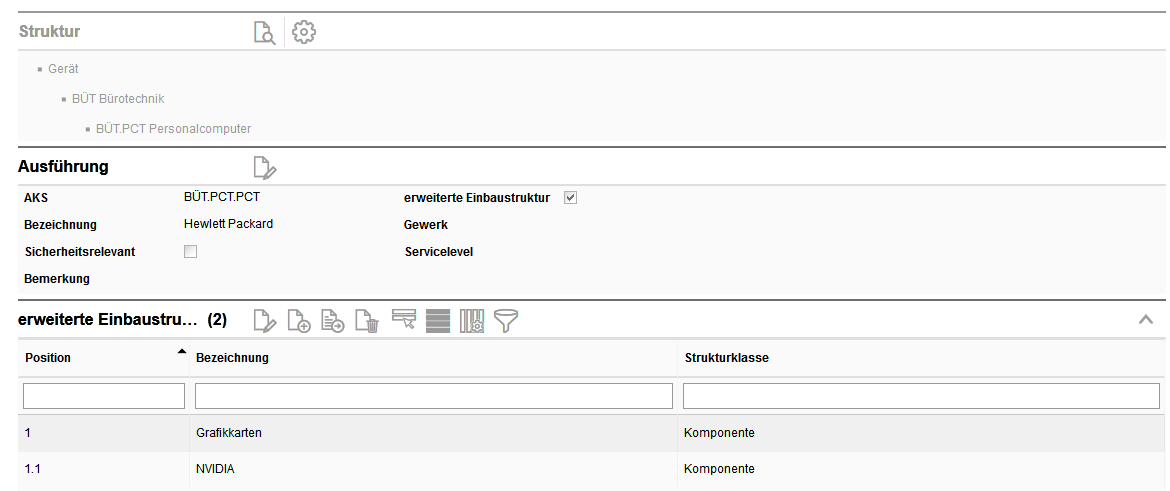This screenshot has width=1170, height=491.
Task: Add a new Einbaustruktur entry
Action: [299, 321]
